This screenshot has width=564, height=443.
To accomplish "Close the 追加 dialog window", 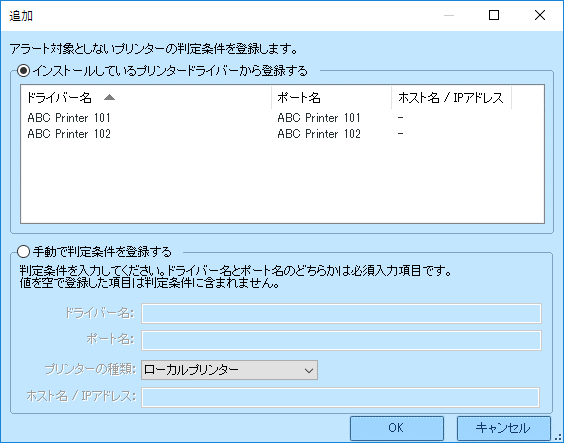I will [x=540, y=15].
